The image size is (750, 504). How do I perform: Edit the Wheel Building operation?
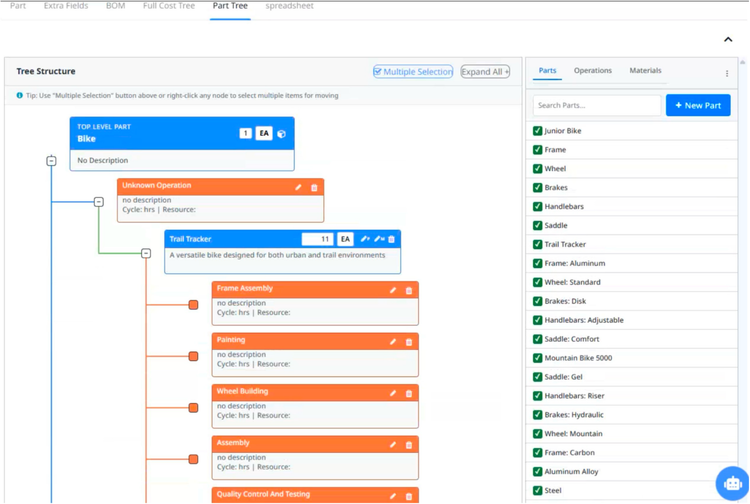click(x=393, y=393)
